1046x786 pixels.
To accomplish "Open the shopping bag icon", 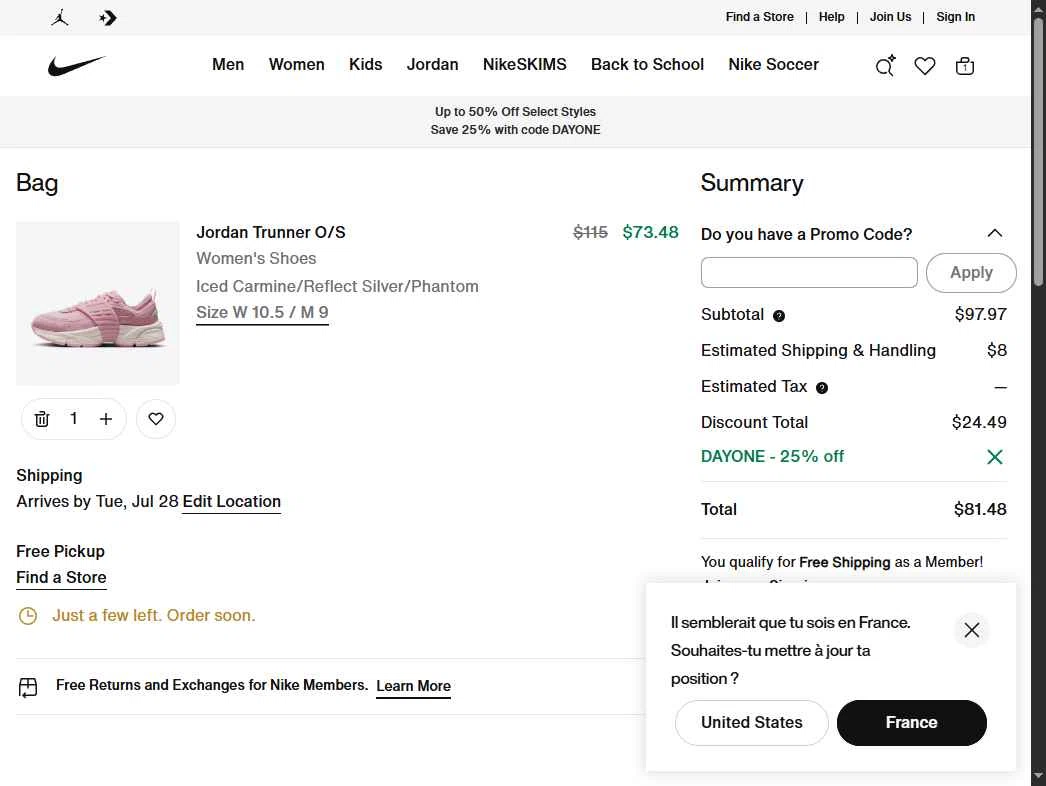I will (965, 65).
